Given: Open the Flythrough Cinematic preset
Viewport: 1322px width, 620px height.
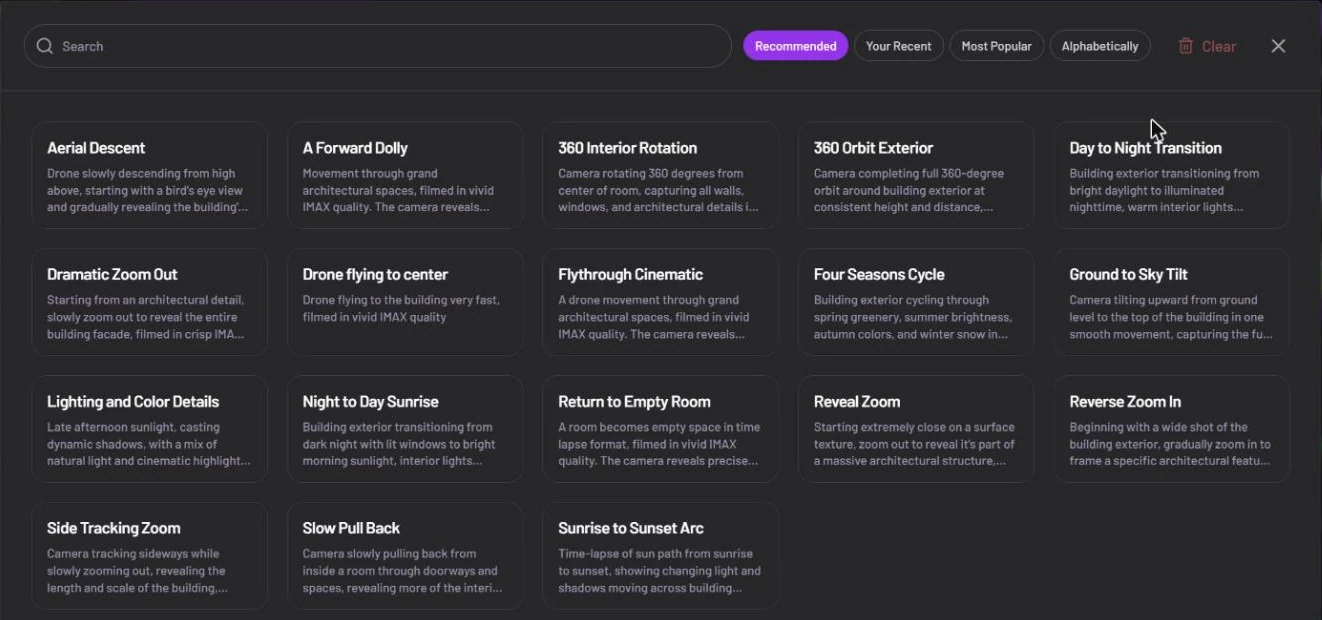Looking at the screenshot, I should 661,302.
